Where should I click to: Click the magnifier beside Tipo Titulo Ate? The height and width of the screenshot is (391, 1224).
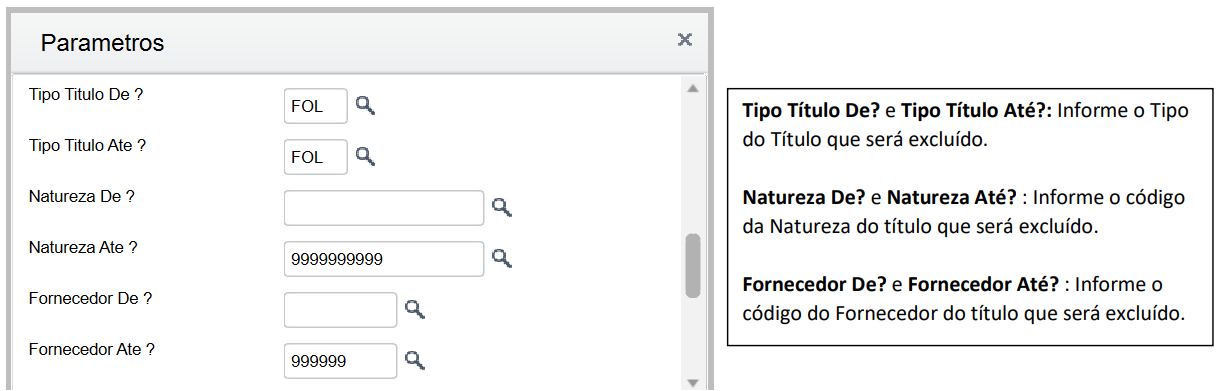point(365,156)
